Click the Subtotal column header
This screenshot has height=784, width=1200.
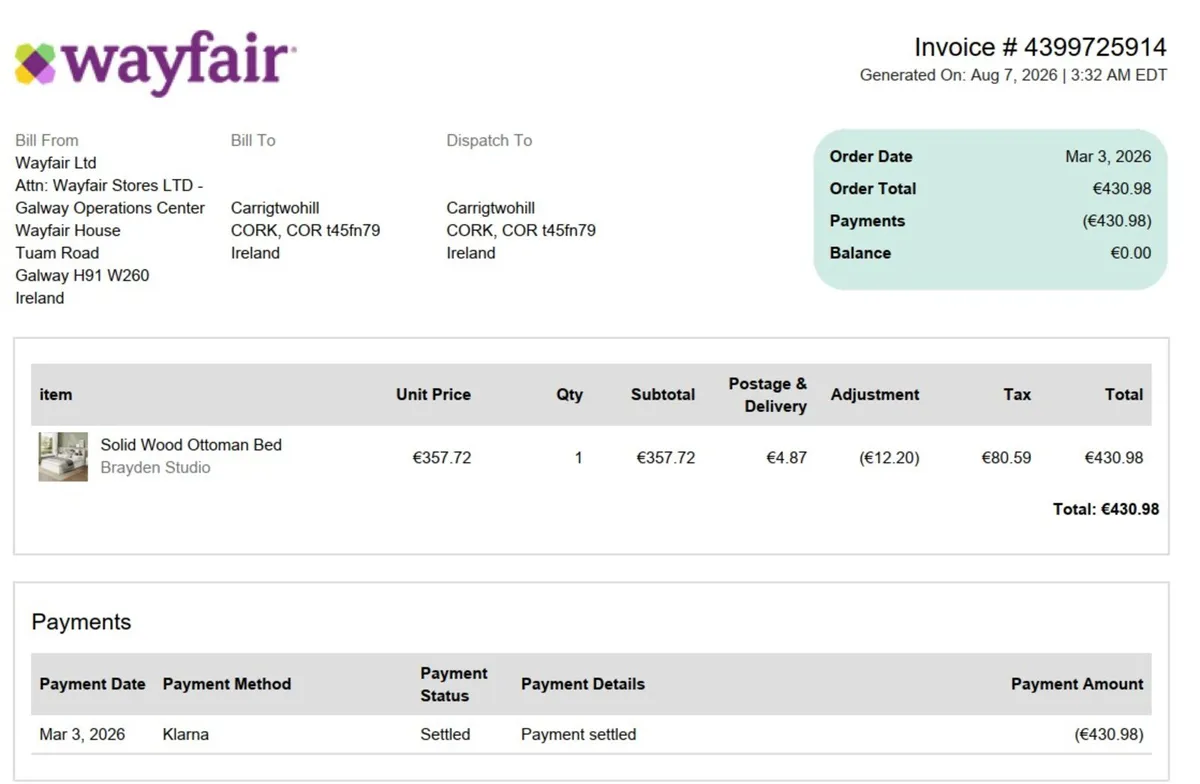663,394
